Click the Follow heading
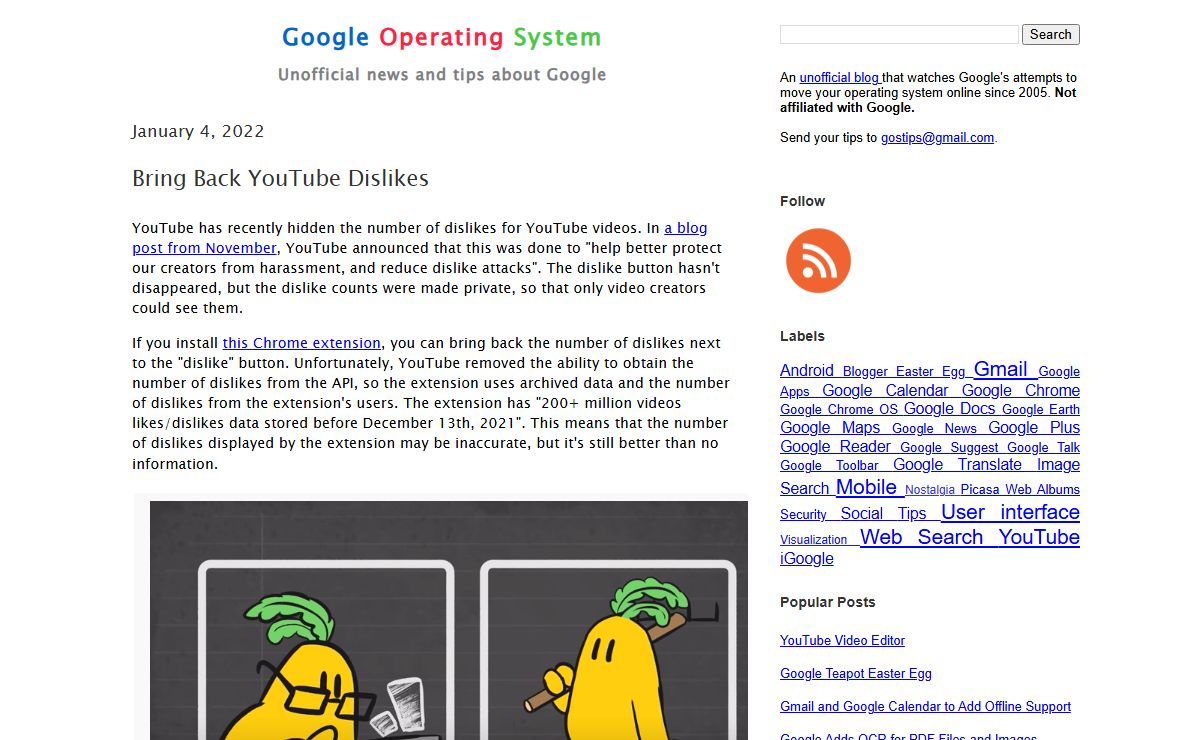 [802, 201]
